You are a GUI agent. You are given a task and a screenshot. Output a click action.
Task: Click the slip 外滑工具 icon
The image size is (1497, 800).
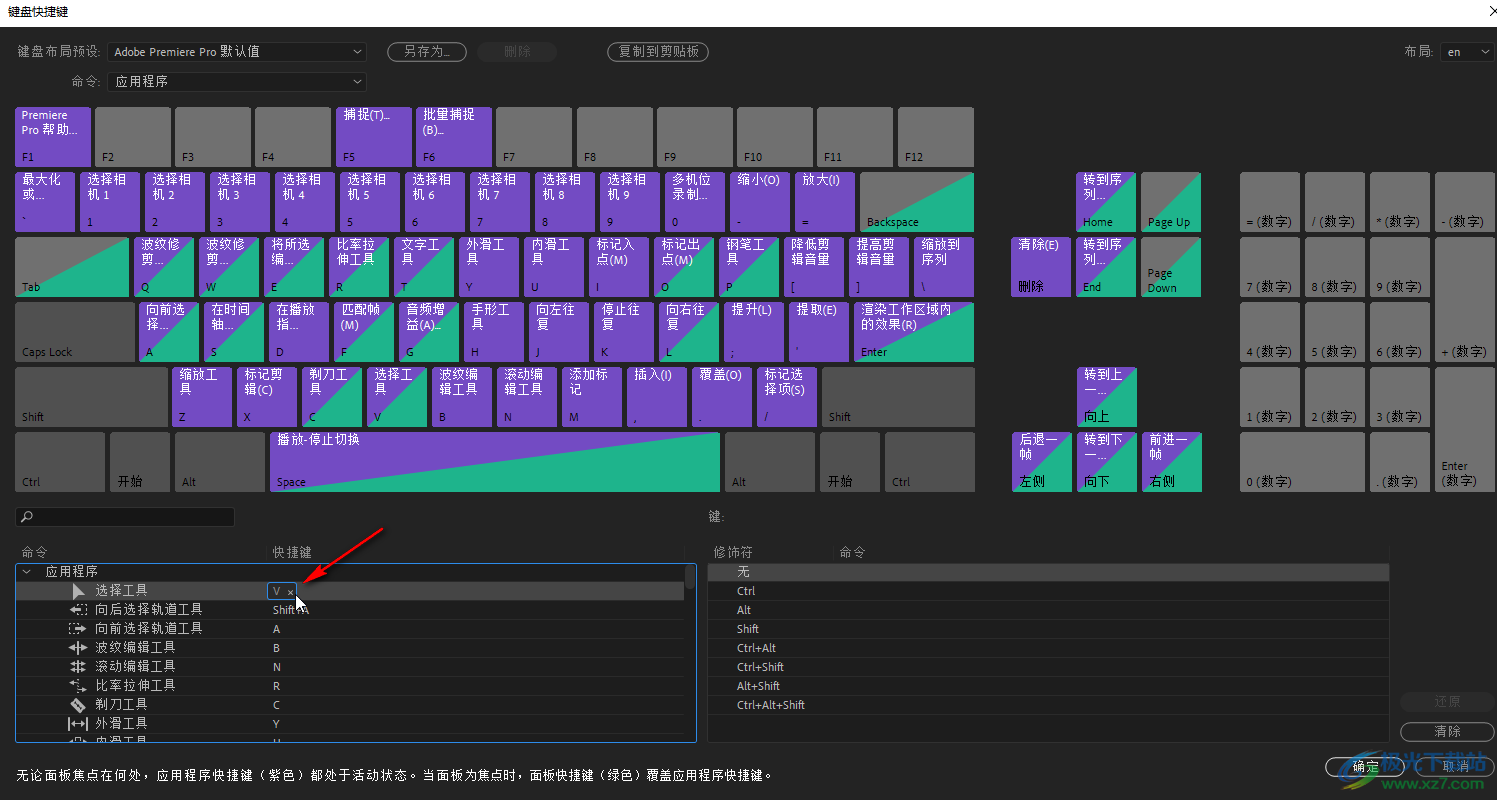(78, 724)
